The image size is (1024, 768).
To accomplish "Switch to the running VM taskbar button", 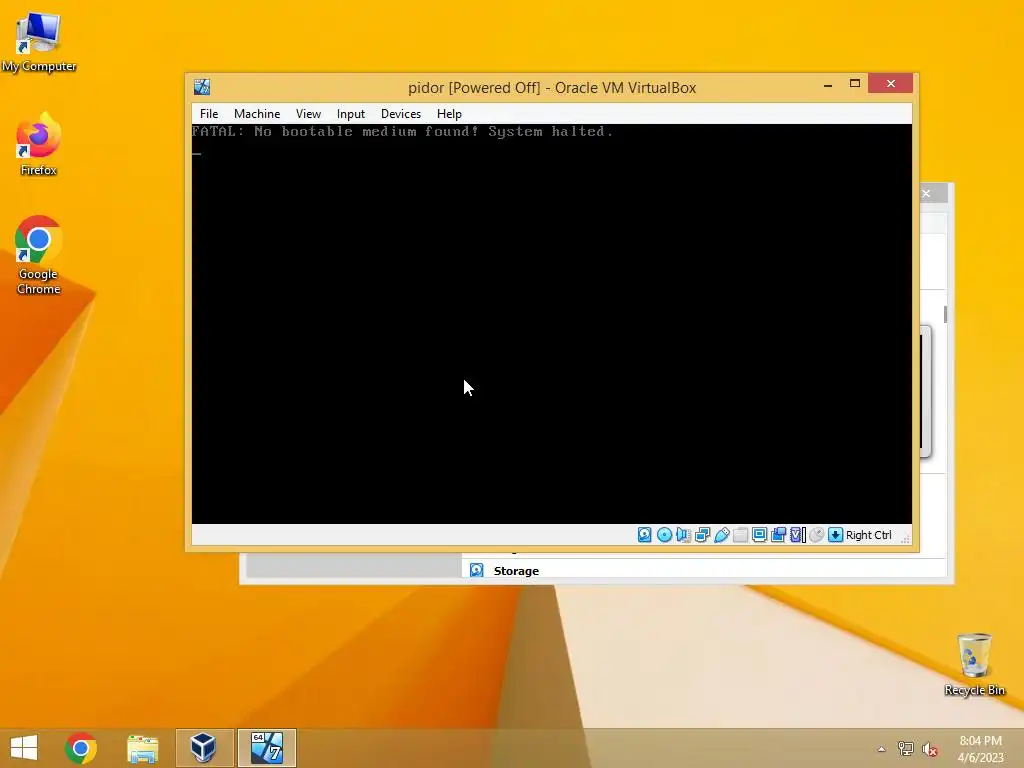I will [266, 748].
